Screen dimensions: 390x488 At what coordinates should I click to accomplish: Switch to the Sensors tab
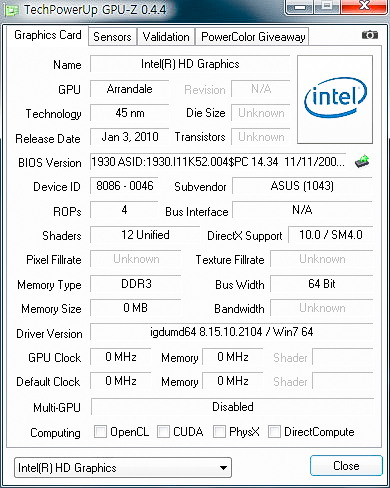tap(112, 37)
